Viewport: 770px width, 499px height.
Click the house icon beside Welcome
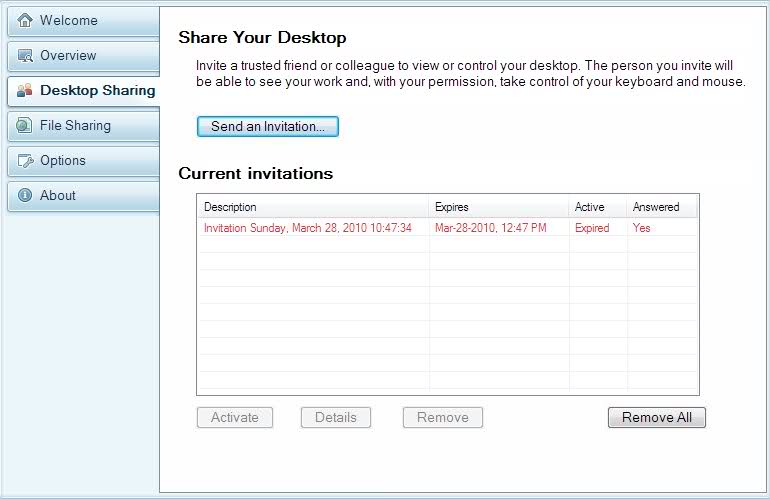[25, 20]
